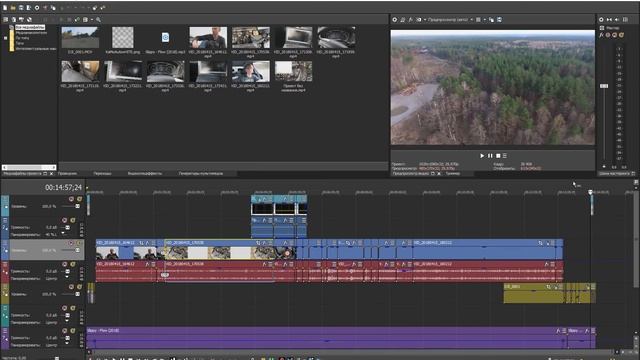
Task: Switch to the Проводник tab
Action: 67,173
